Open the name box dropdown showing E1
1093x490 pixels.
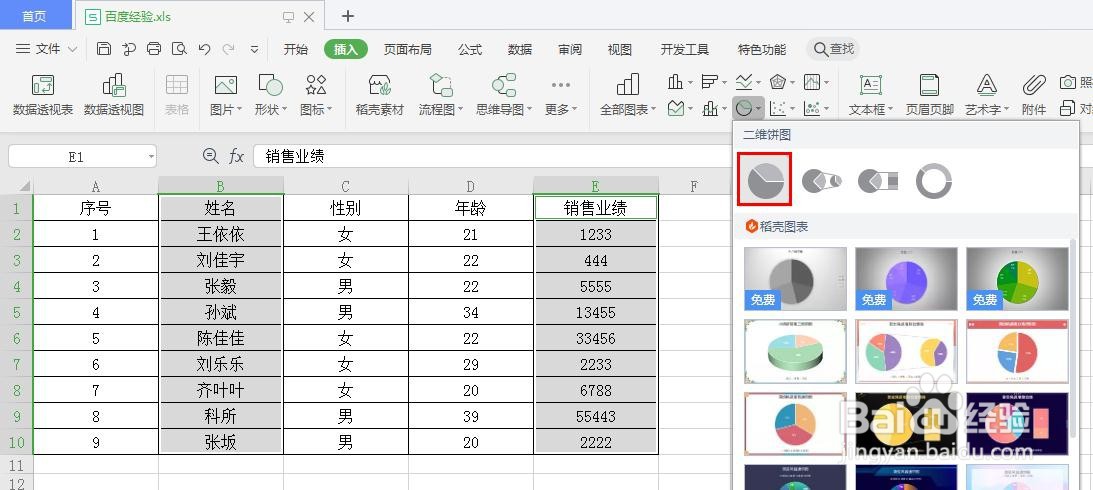(x=151, y=157)
